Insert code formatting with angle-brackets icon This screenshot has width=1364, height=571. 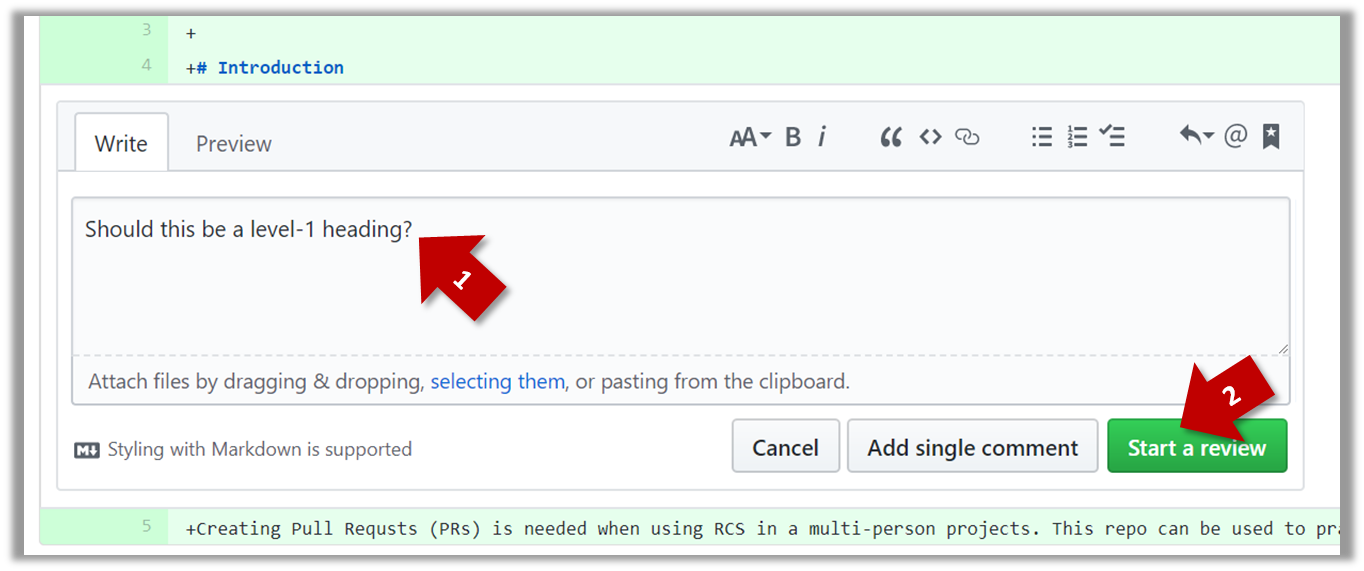930,138
